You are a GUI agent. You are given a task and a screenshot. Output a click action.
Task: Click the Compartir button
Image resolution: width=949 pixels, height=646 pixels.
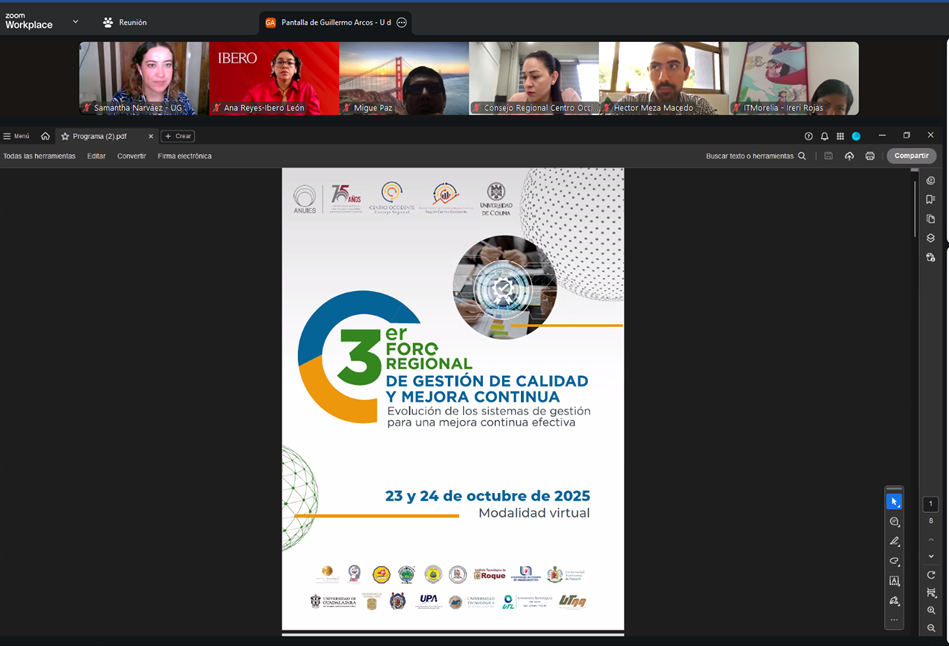(911, 156)
